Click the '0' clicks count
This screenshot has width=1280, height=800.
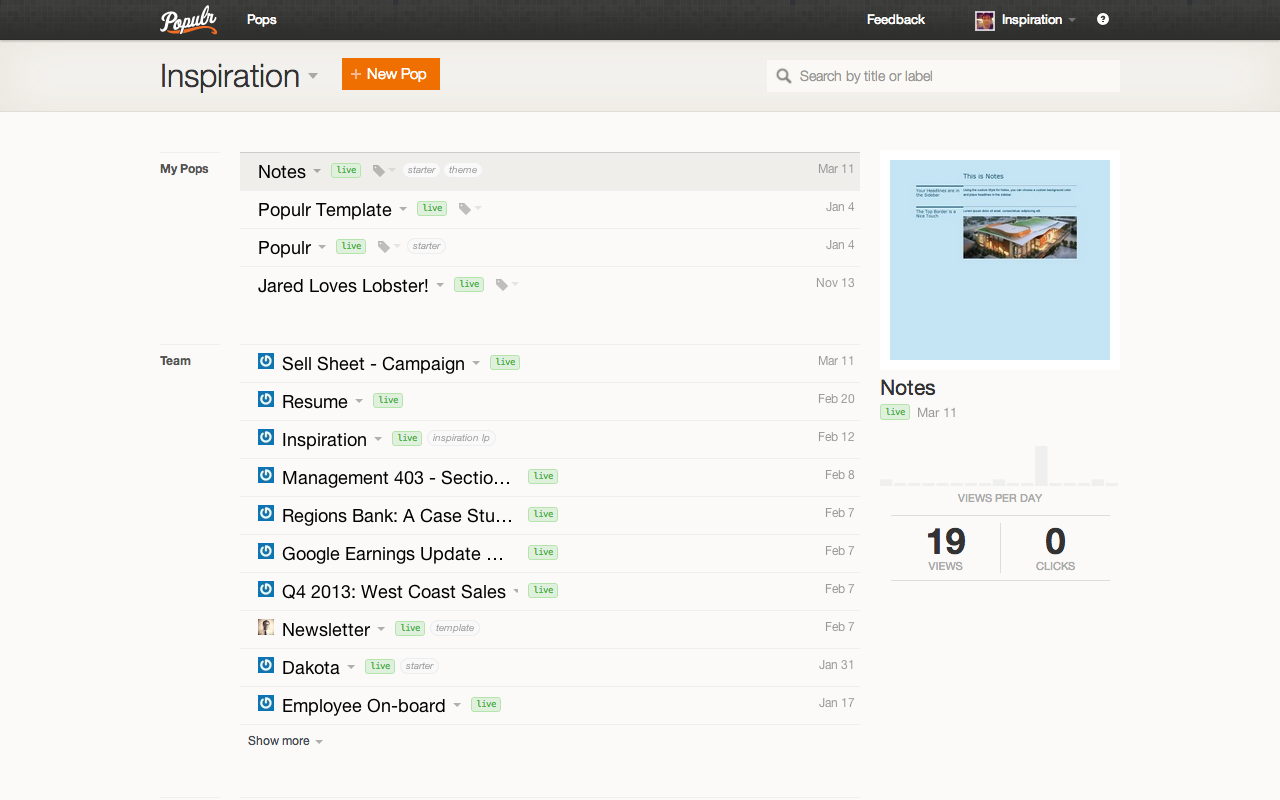point(1055,542)
